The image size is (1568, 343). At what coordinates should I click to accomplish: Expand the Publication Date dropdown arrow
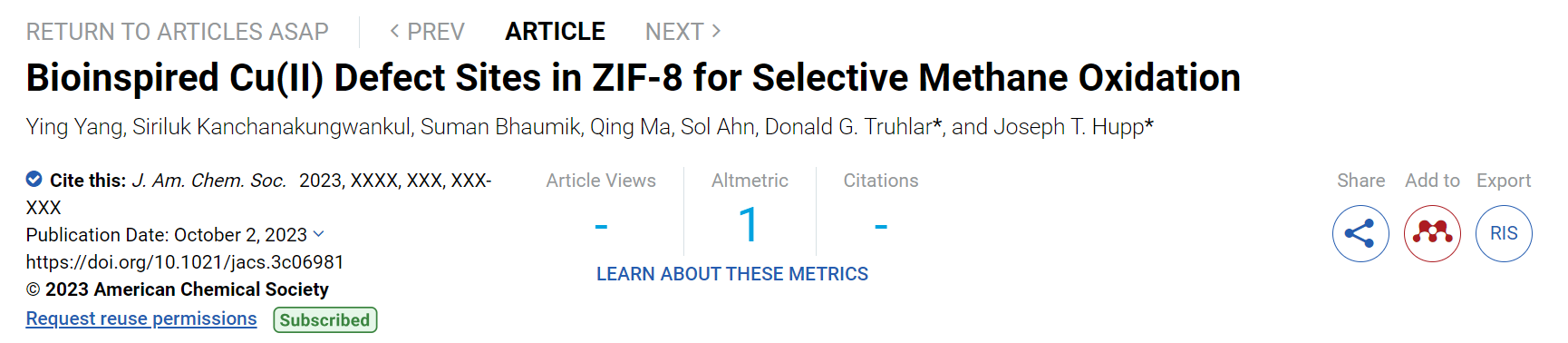[x=319, y=234]
